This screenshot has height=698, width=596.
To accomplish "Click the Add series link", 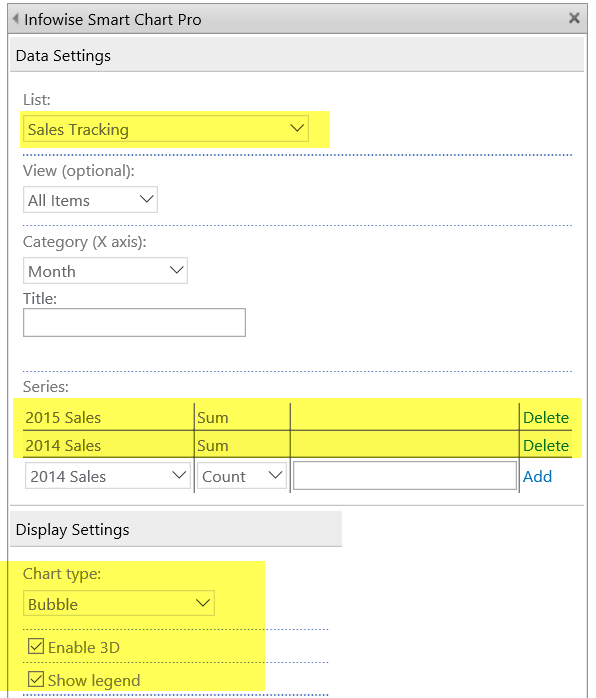I will (x=537, y=476).
